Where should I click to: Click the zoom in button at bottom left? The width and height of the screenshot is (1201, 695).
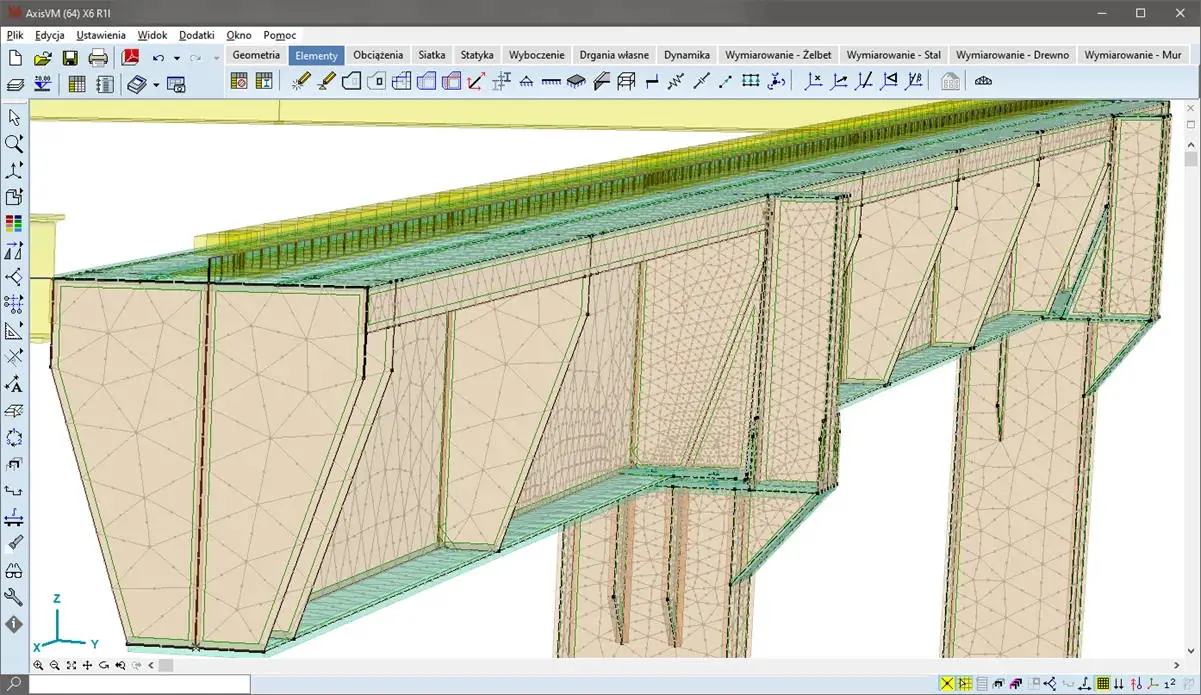click(38, 665)
